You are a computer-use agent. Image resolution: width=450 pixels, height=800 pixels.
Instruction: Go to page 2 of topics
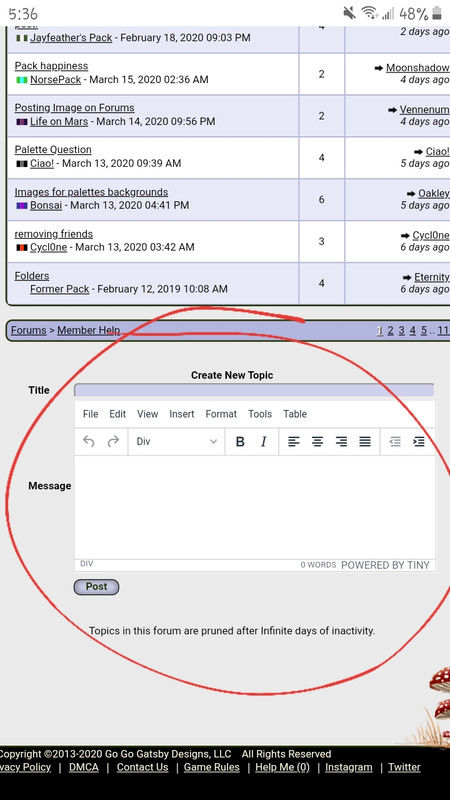tap(390, 331)
